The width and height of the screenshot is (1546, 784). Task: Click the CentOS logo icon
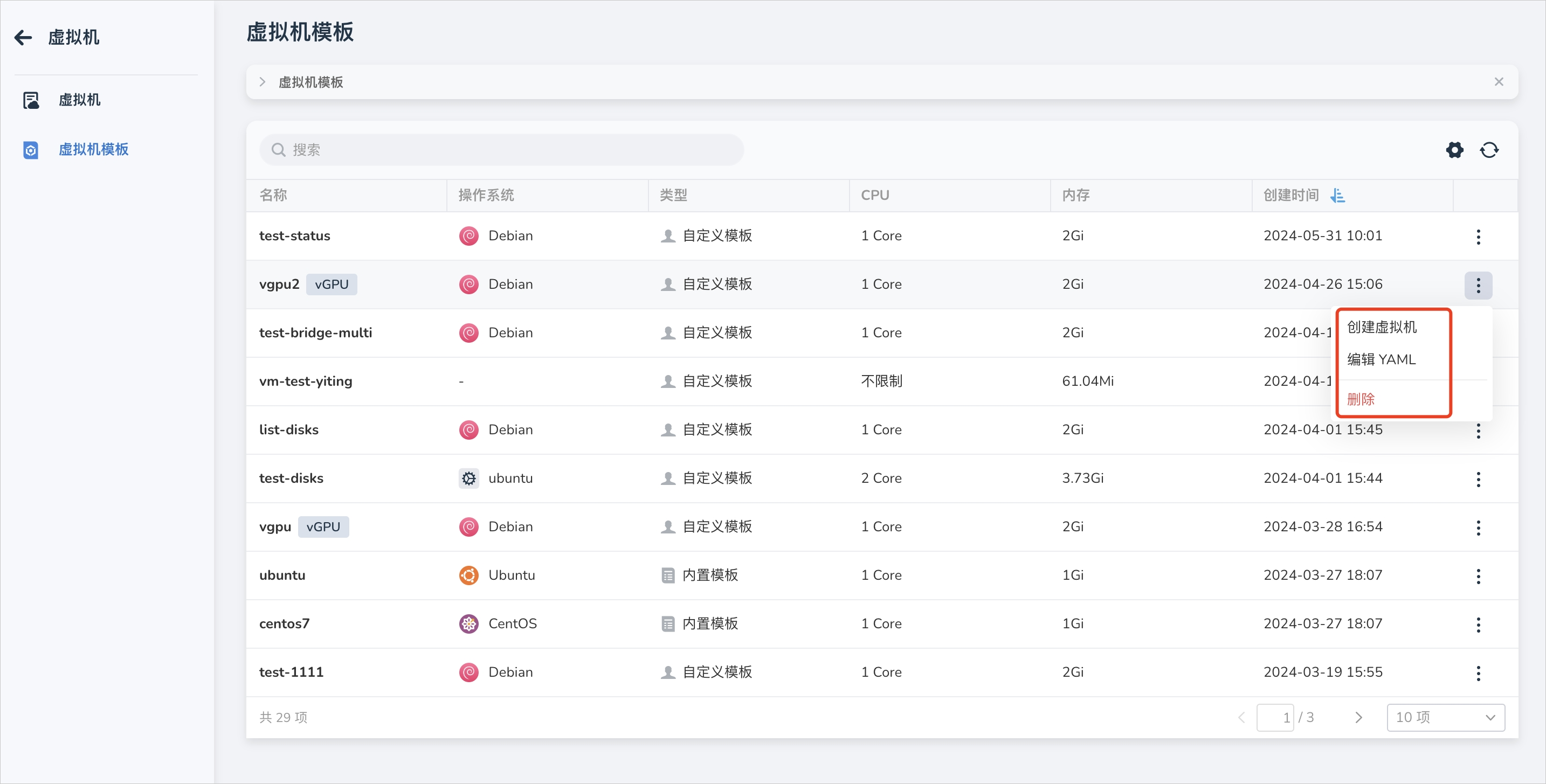pyautogui.click(x=469, y=624)
